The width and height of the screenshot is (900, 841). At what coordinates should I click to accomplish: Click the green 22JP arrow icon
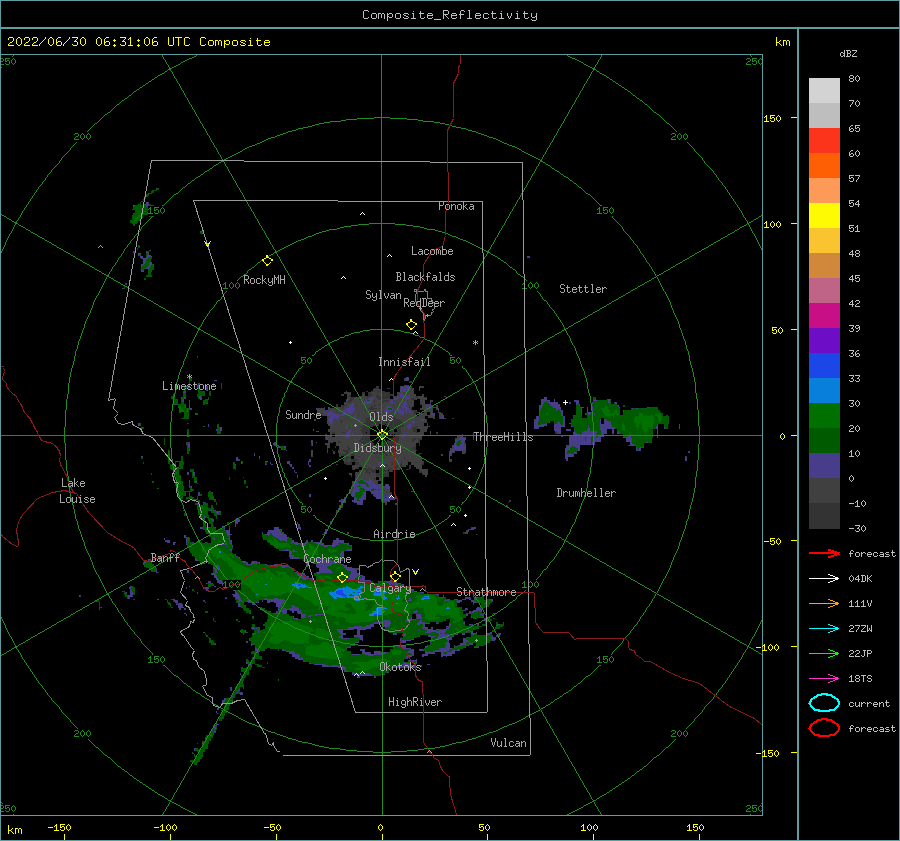(824, 653)
